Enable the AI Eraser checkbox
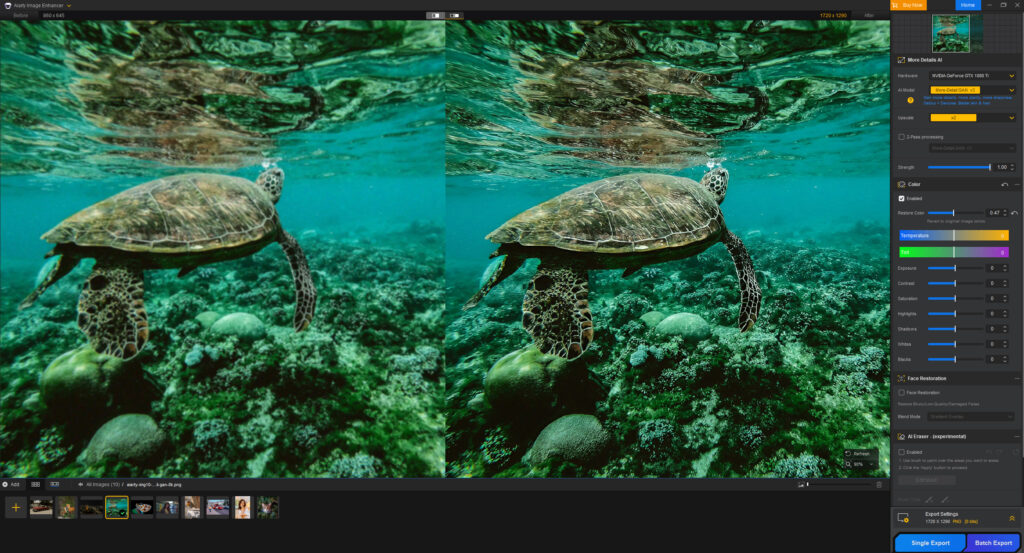Viewport: 1024px width, 553px height. pos(901,452)
